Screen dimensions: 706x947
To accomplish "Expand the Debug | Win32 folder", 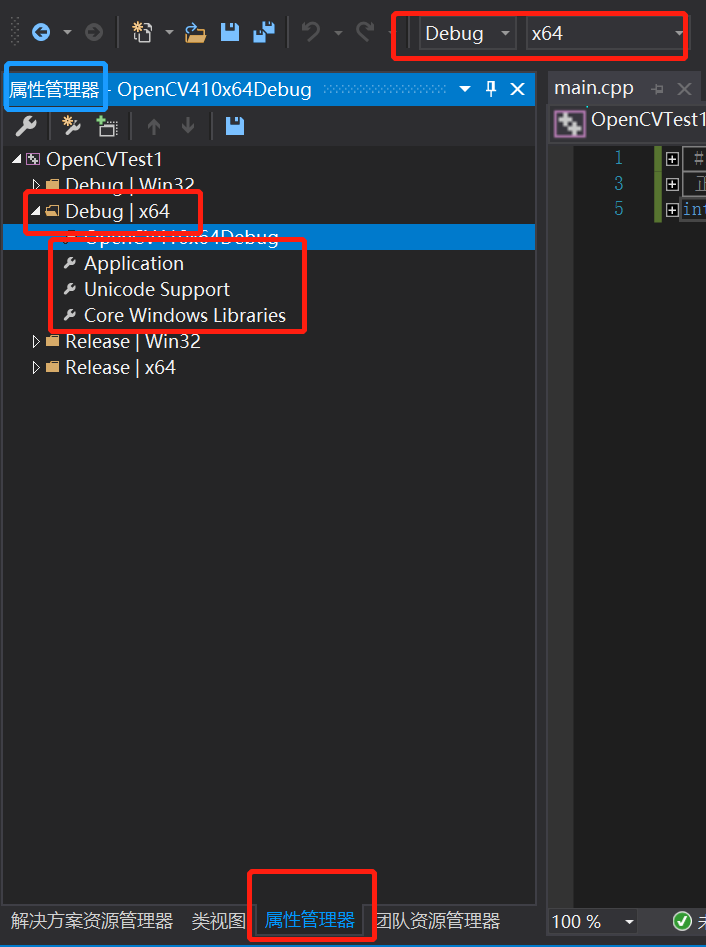I will 37,185.
